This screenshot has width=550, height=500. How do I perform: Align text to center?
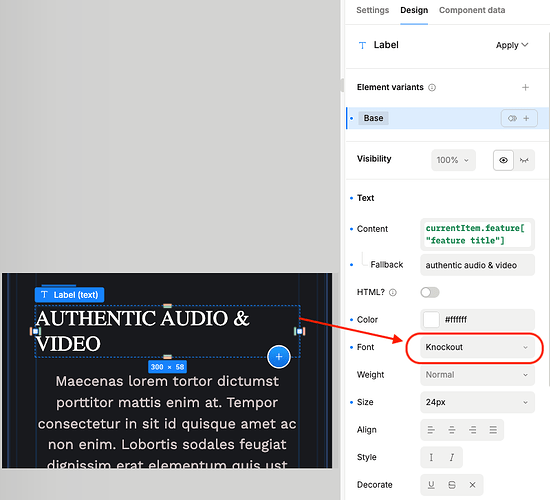point(452,430)
